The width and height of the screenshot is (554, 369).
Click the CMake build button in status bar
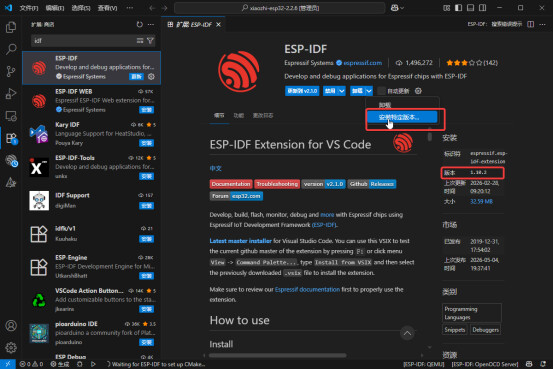(x=60, y=364)
